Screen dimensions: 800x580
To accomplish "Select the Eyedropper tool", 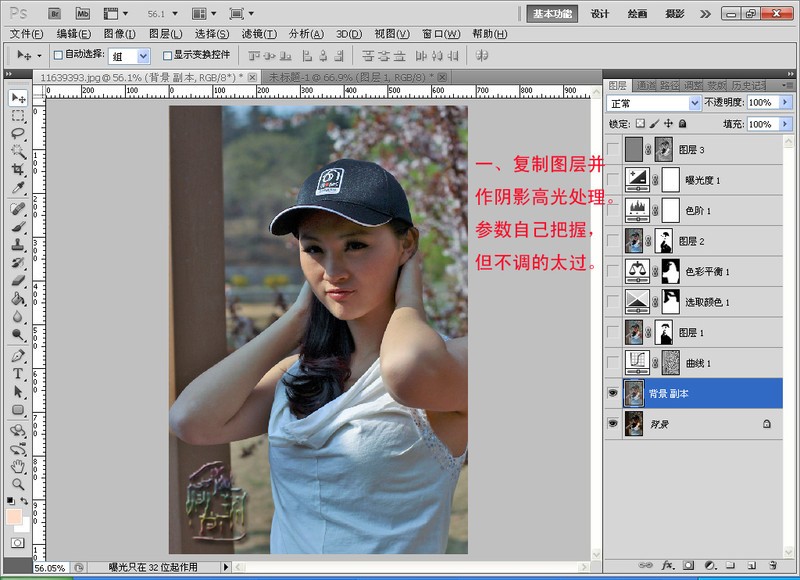I will [x=18, y=188].
